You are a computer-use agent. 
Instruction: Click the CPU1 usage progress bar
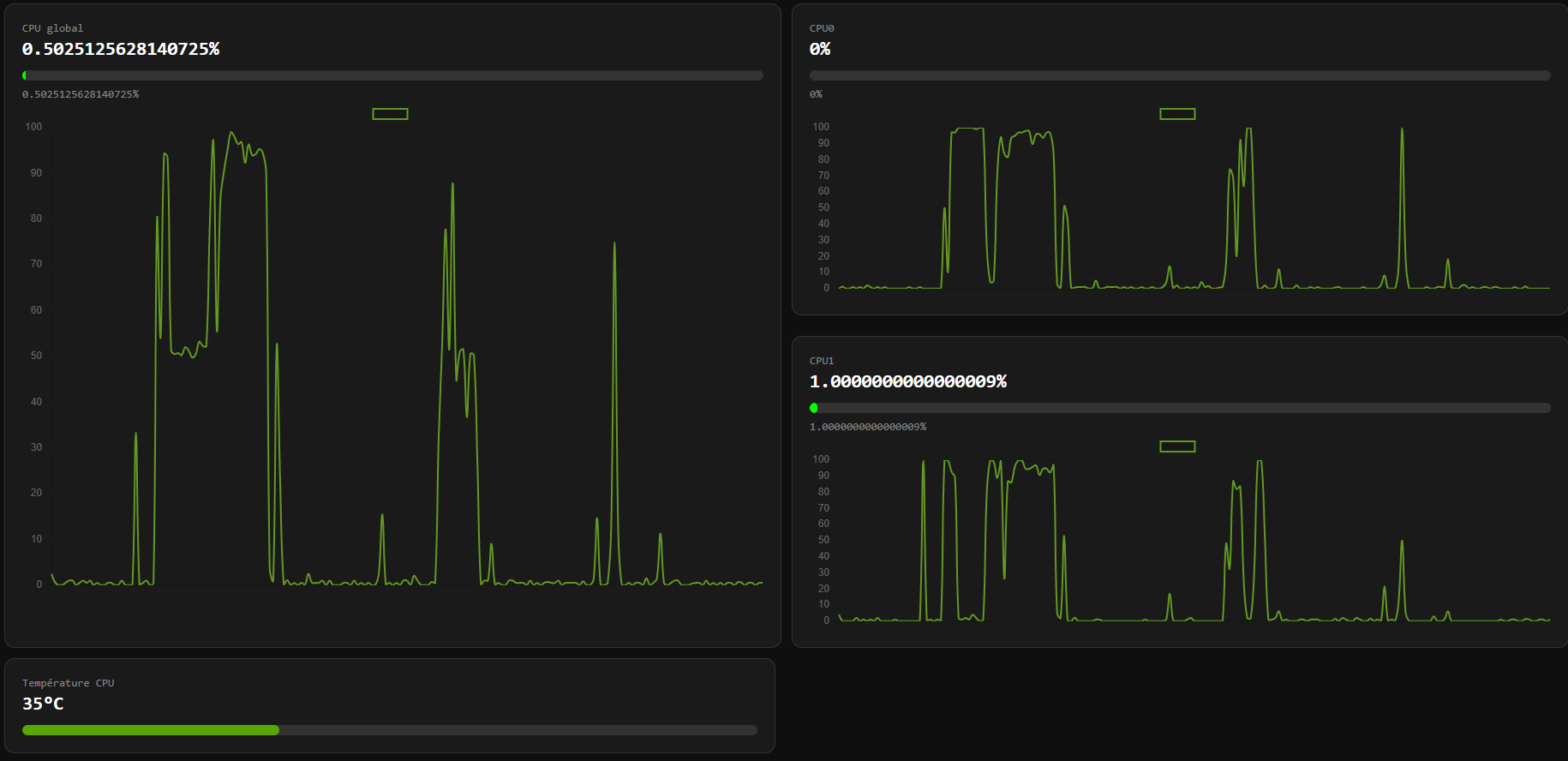(x=1180, y=408)
